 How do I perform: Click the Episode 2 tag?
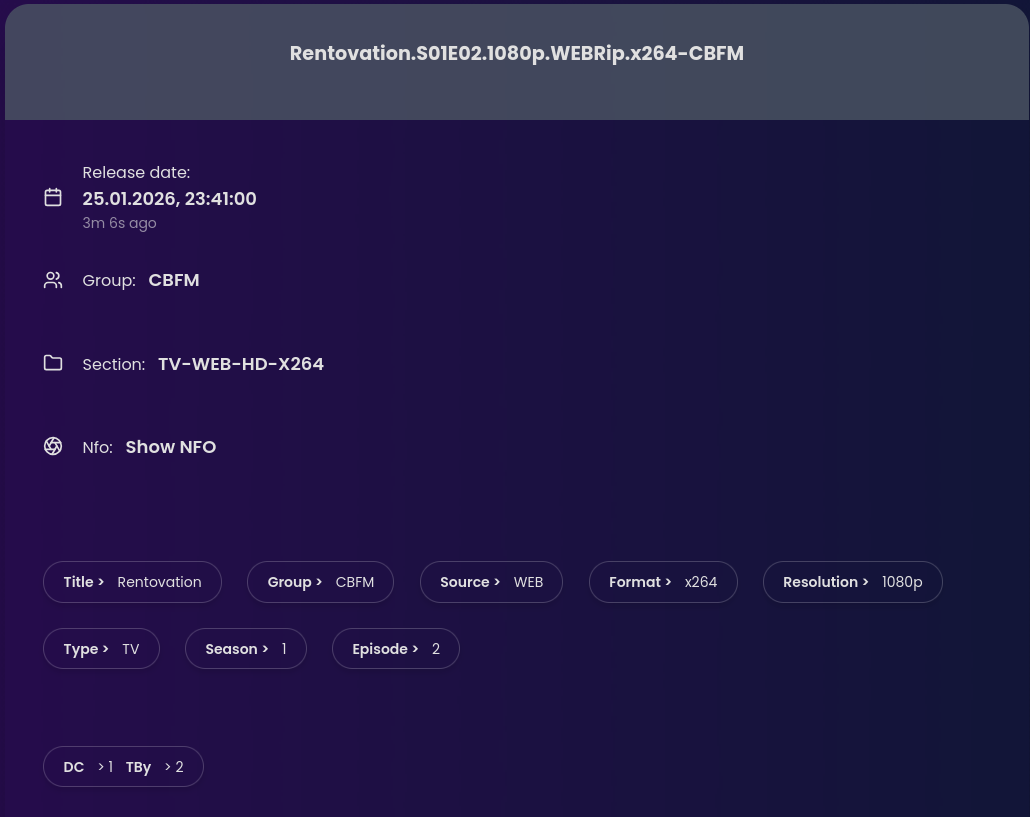[x=395, y=649]
